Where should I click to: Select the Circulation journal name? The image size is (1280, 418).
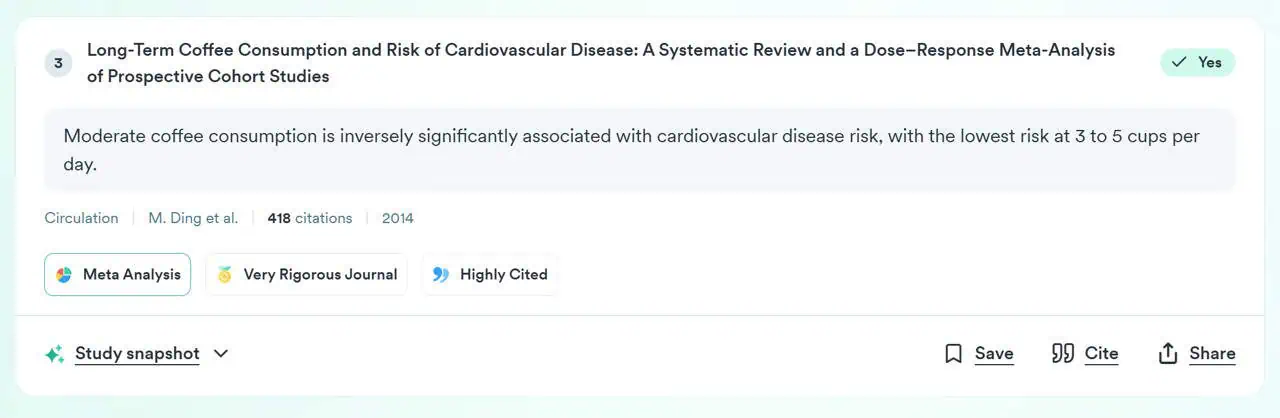click(81, 218)
